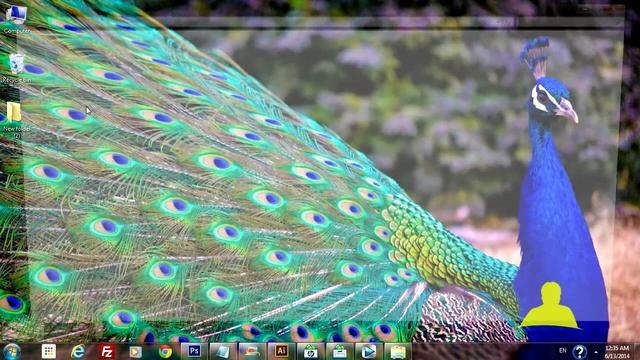640x360 pixels.
Task: Switch to Adobe Illustrator in the taskbar
Action: tap(281, 351)
